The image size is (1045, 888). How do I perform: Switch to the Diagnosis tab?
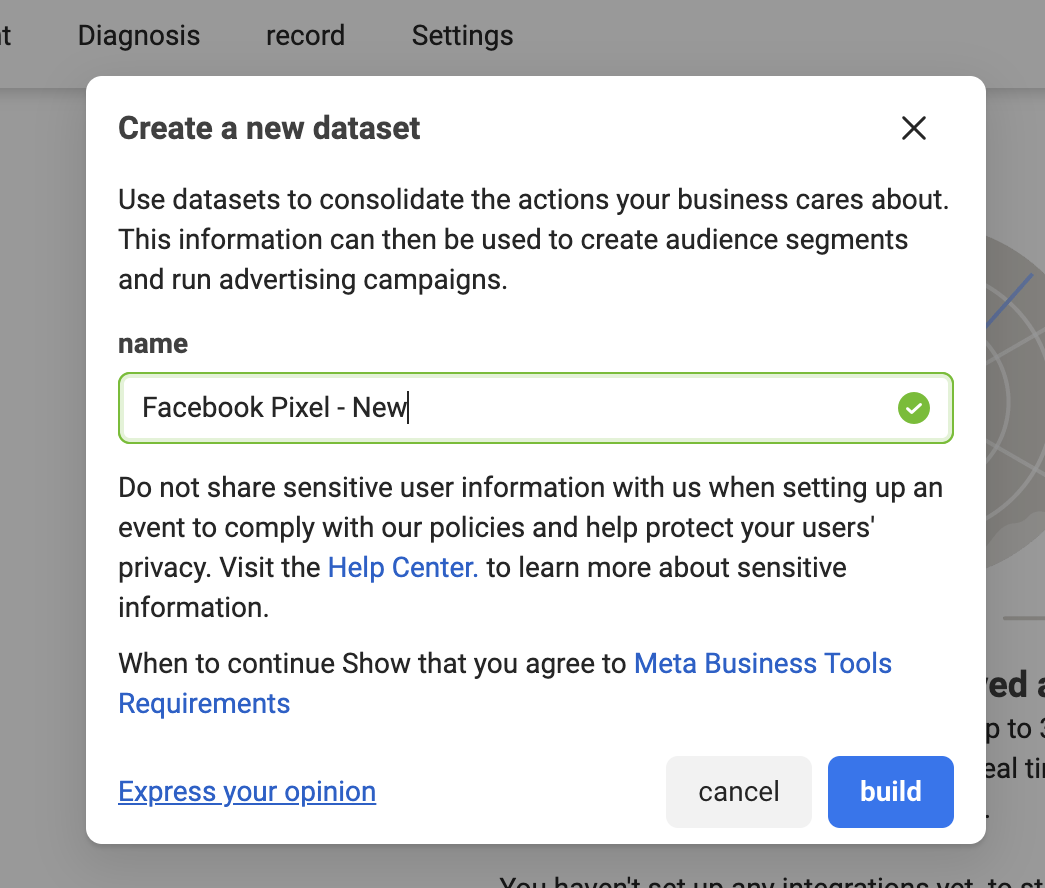coord(139,36)
